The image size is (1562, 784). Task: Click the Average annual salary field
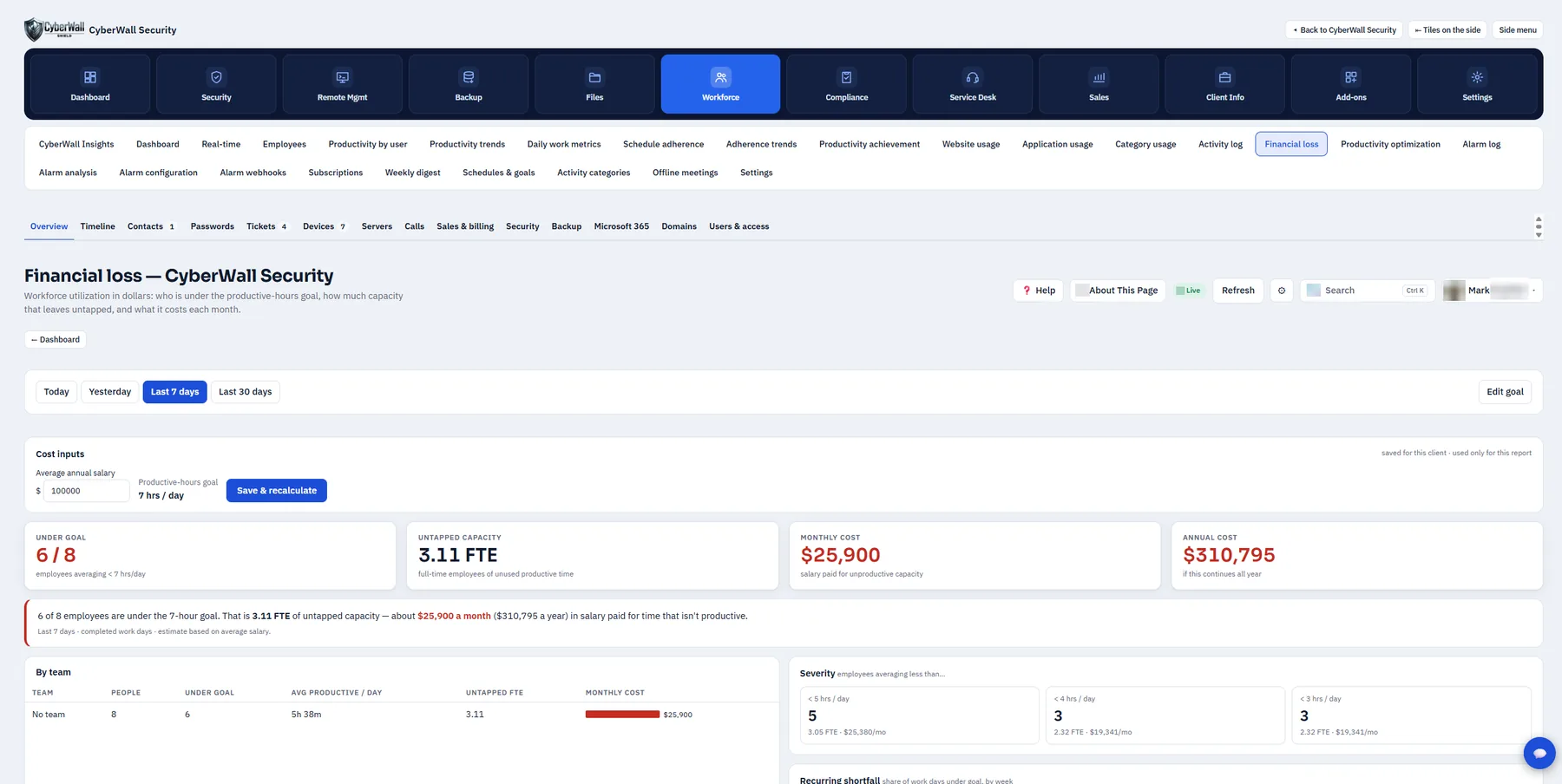(x=86, y=491)
